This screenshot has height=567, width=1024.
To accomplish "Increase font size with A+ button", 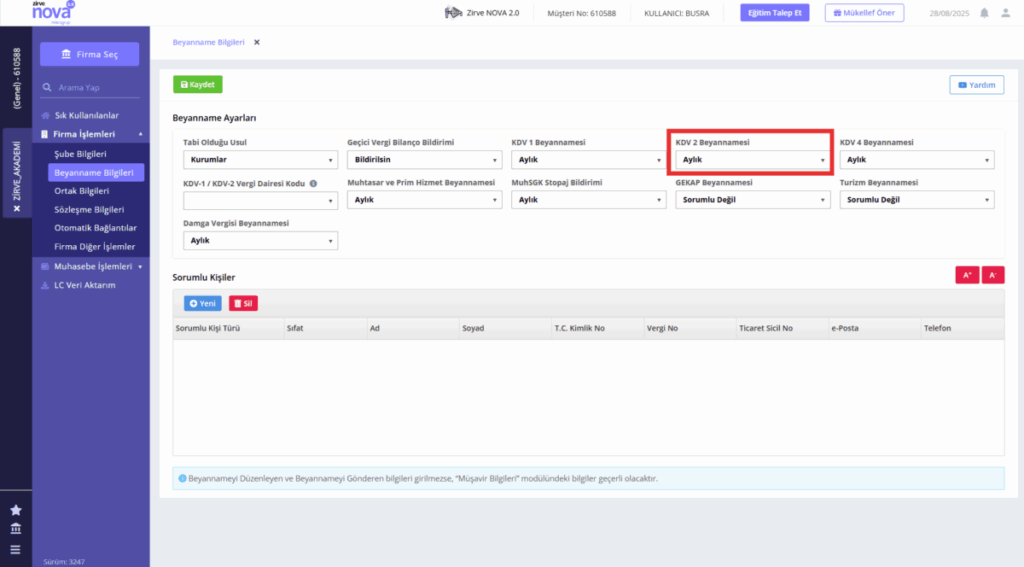I will [x=967, y=275].
